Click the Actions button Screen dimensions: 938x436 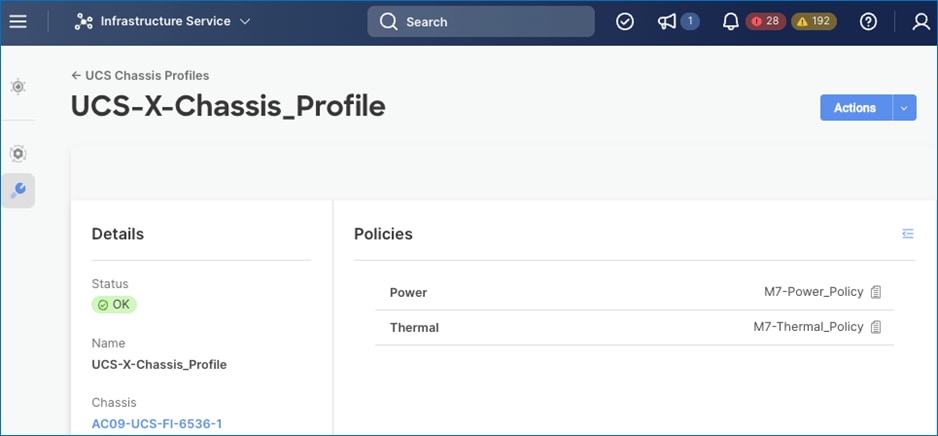[855, 108]
